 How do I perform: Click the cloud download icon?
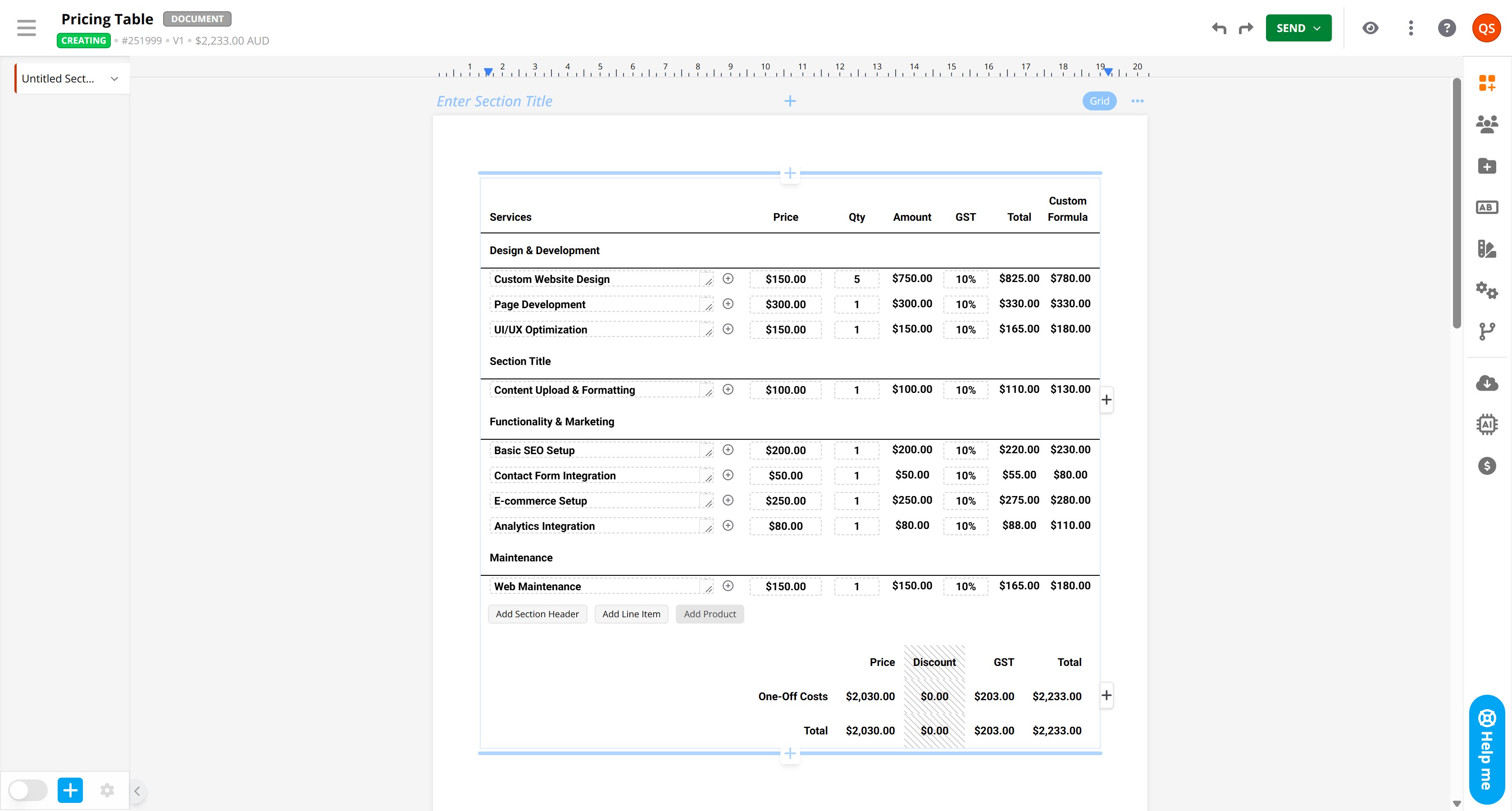(1486, 383)
